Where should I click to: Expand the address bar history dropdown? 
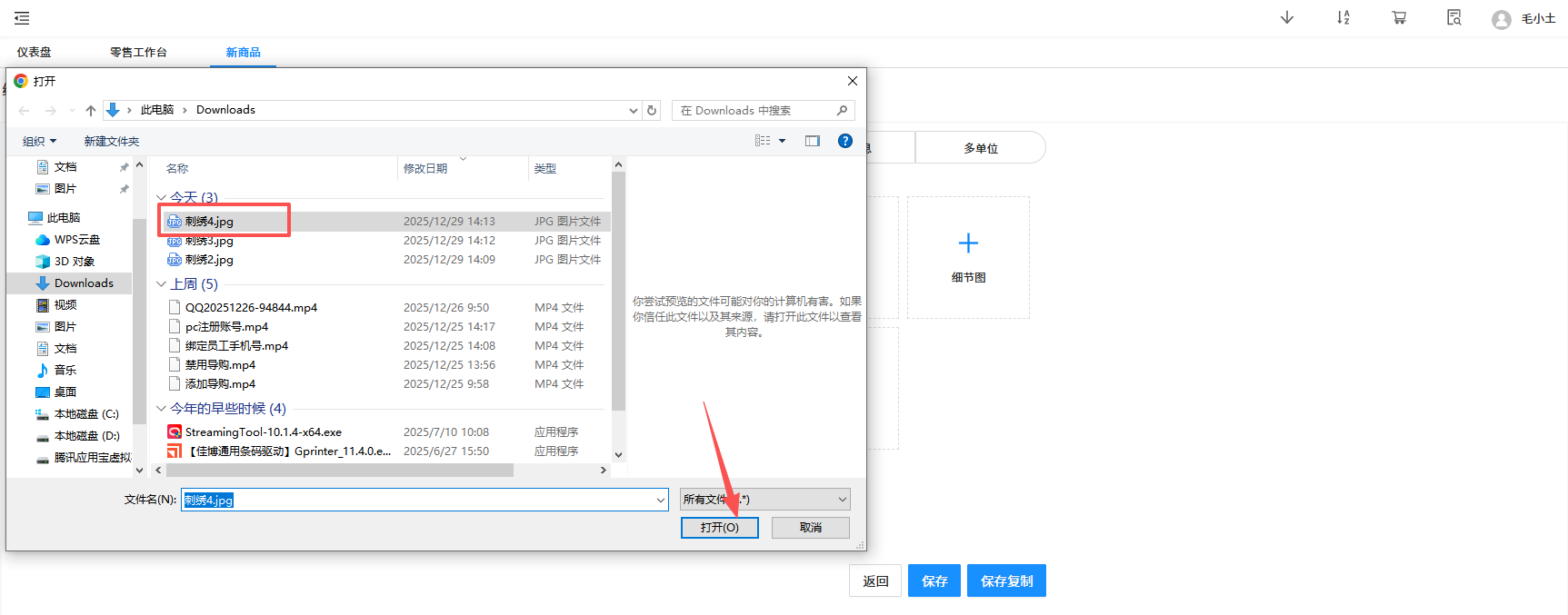[x=634, y=110]
